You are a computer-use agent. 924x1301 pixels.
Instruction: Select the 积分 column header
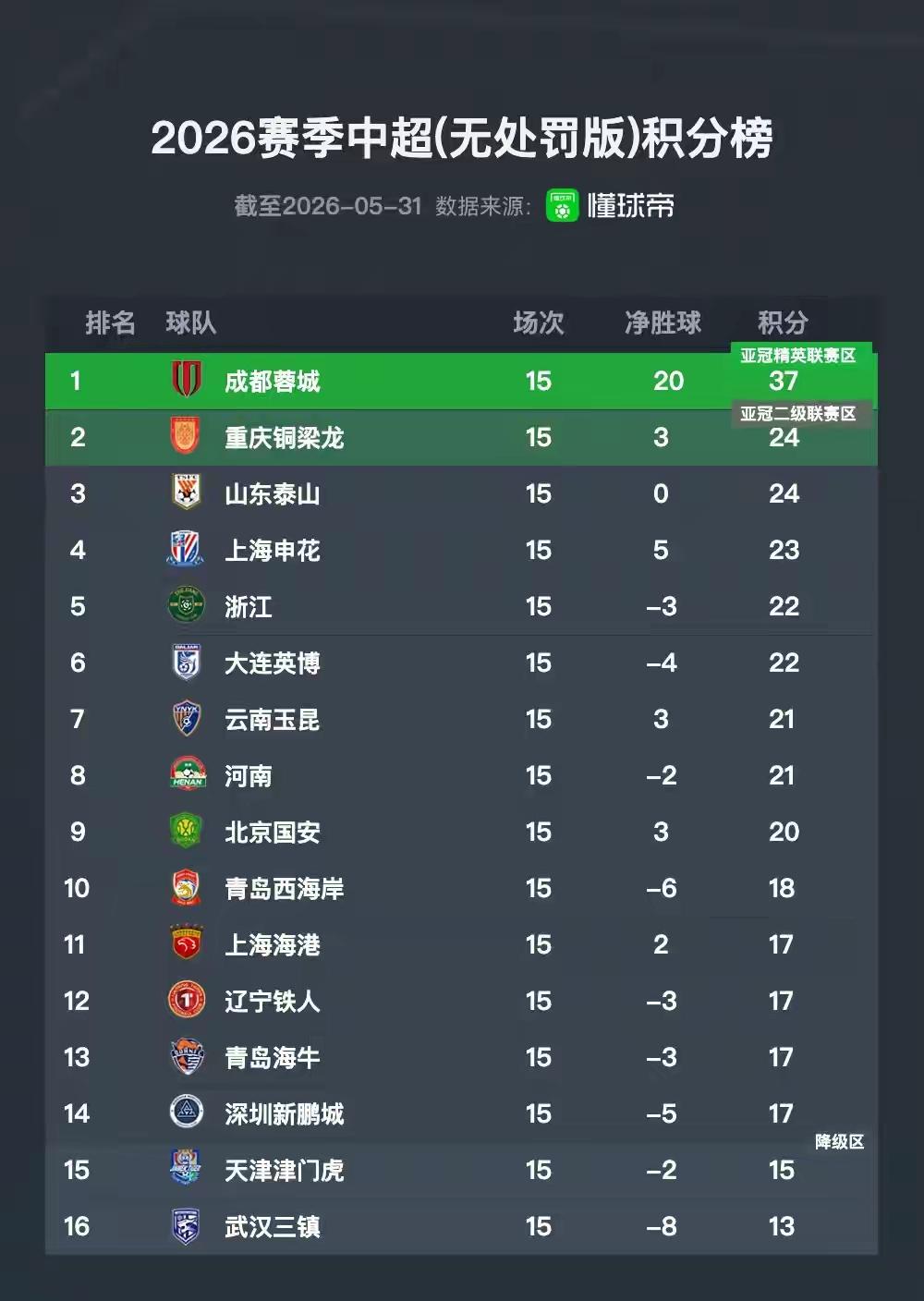(x=783, y=322)
